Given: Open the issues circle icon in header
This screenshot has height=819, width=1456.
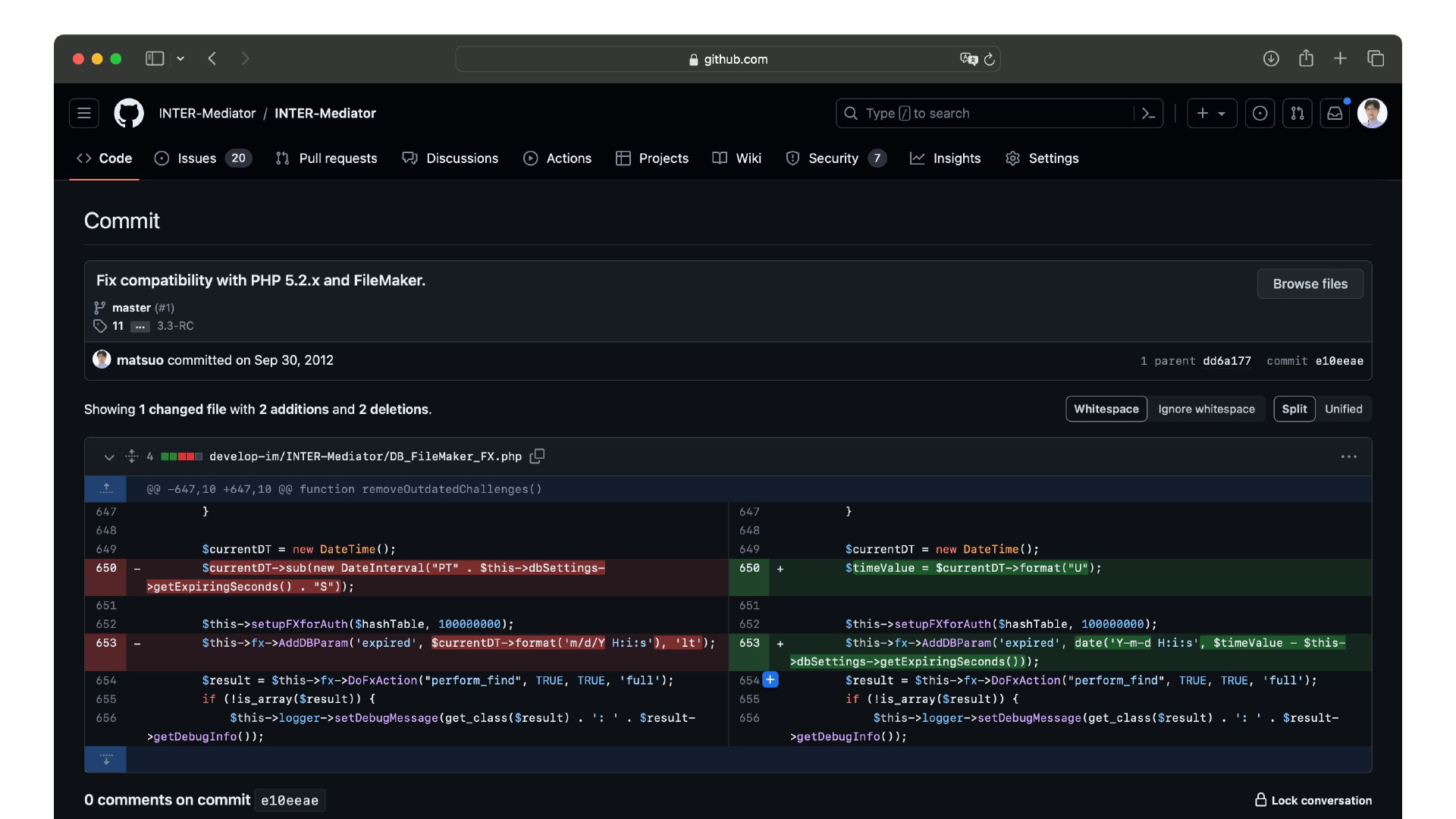Looking at the screenshot, I should tap(1260, 113).
